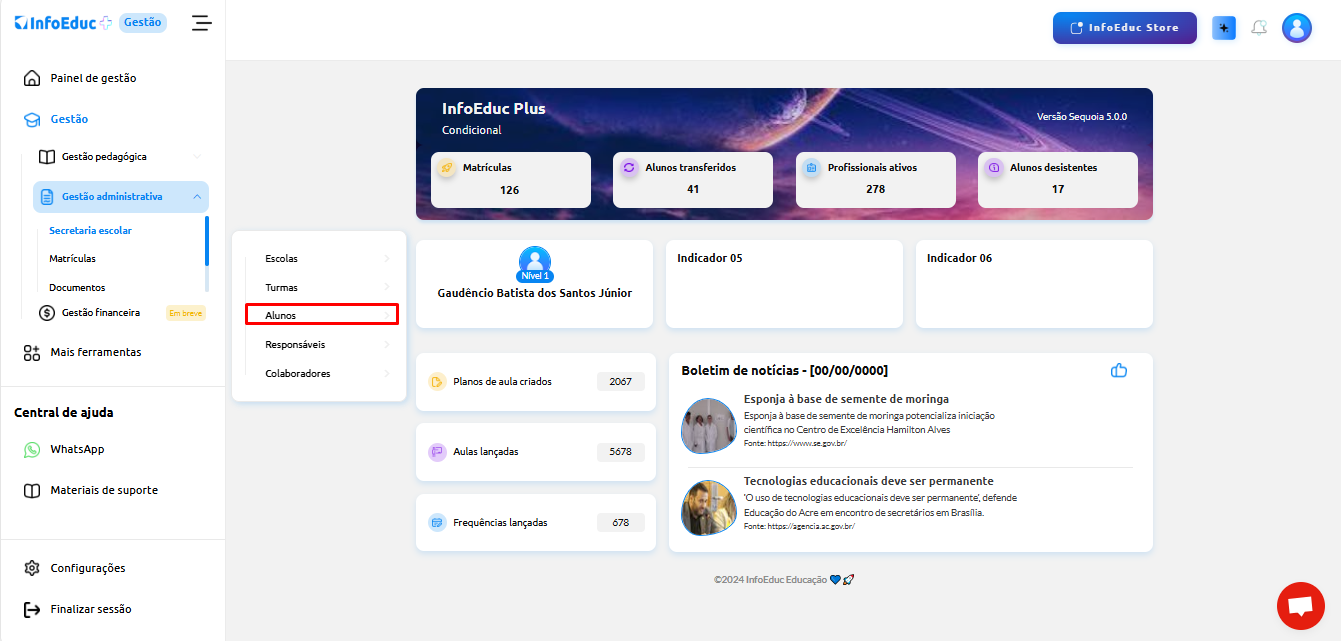
Task: Click the Gestão administrativa document icon
Action: (47, 197)
